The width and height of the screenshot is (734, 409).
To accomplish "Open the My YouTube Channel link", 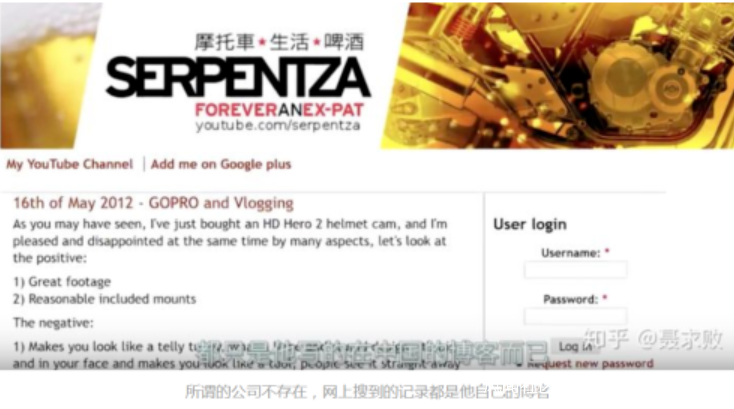I will (69, 164).
